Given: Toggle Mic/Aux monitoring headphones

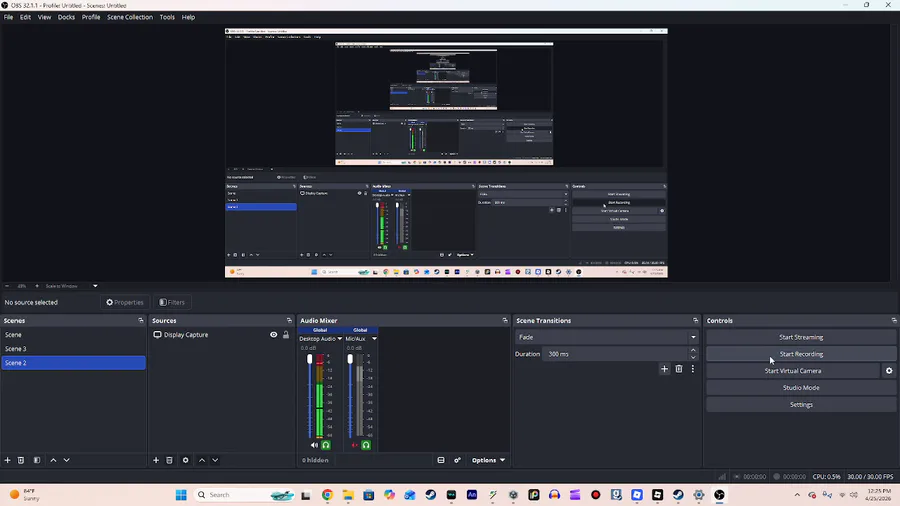Looking at the screenshot, I should coord(366,445).
